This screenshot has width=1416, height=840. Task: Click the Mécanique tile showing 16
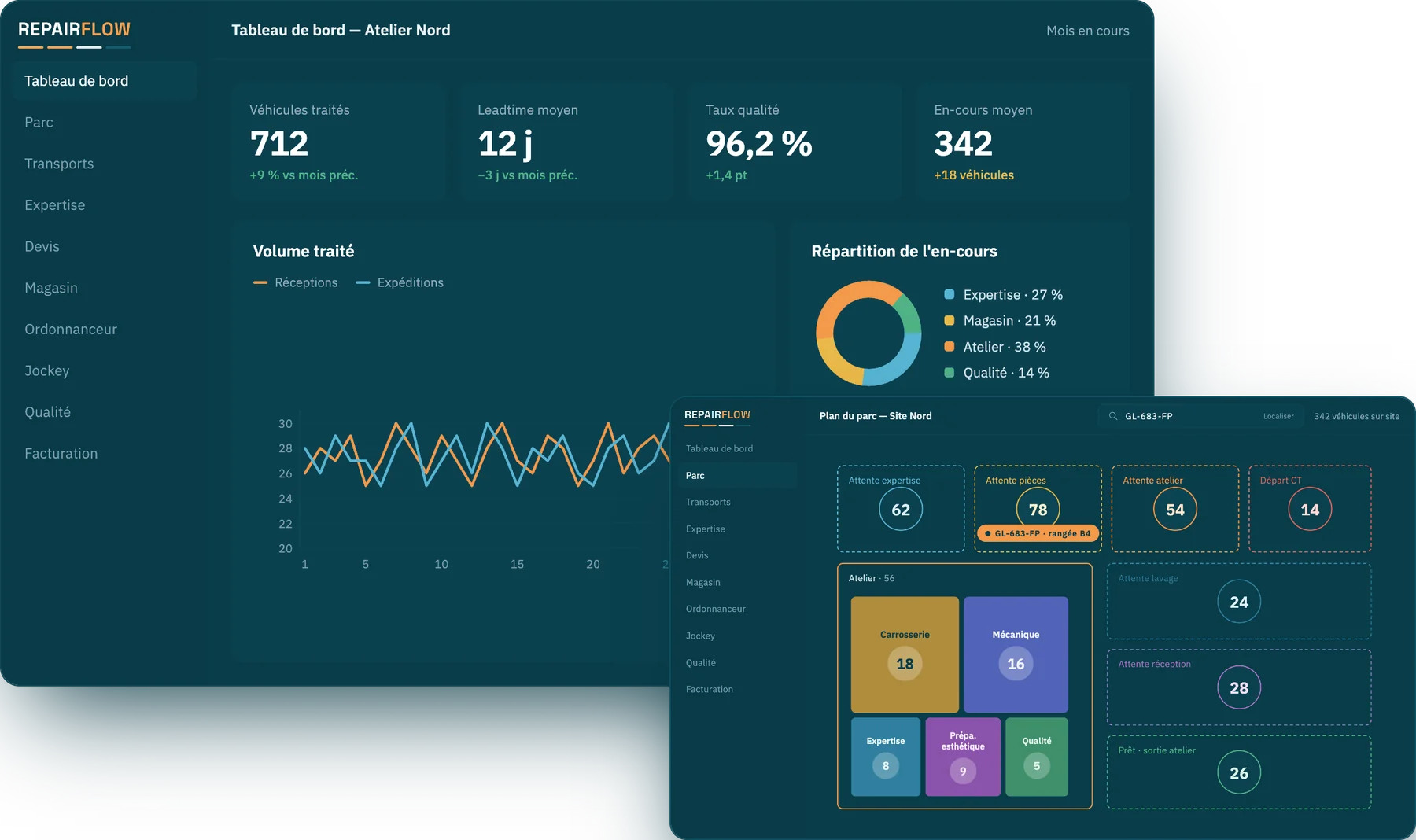[1016, 654]
